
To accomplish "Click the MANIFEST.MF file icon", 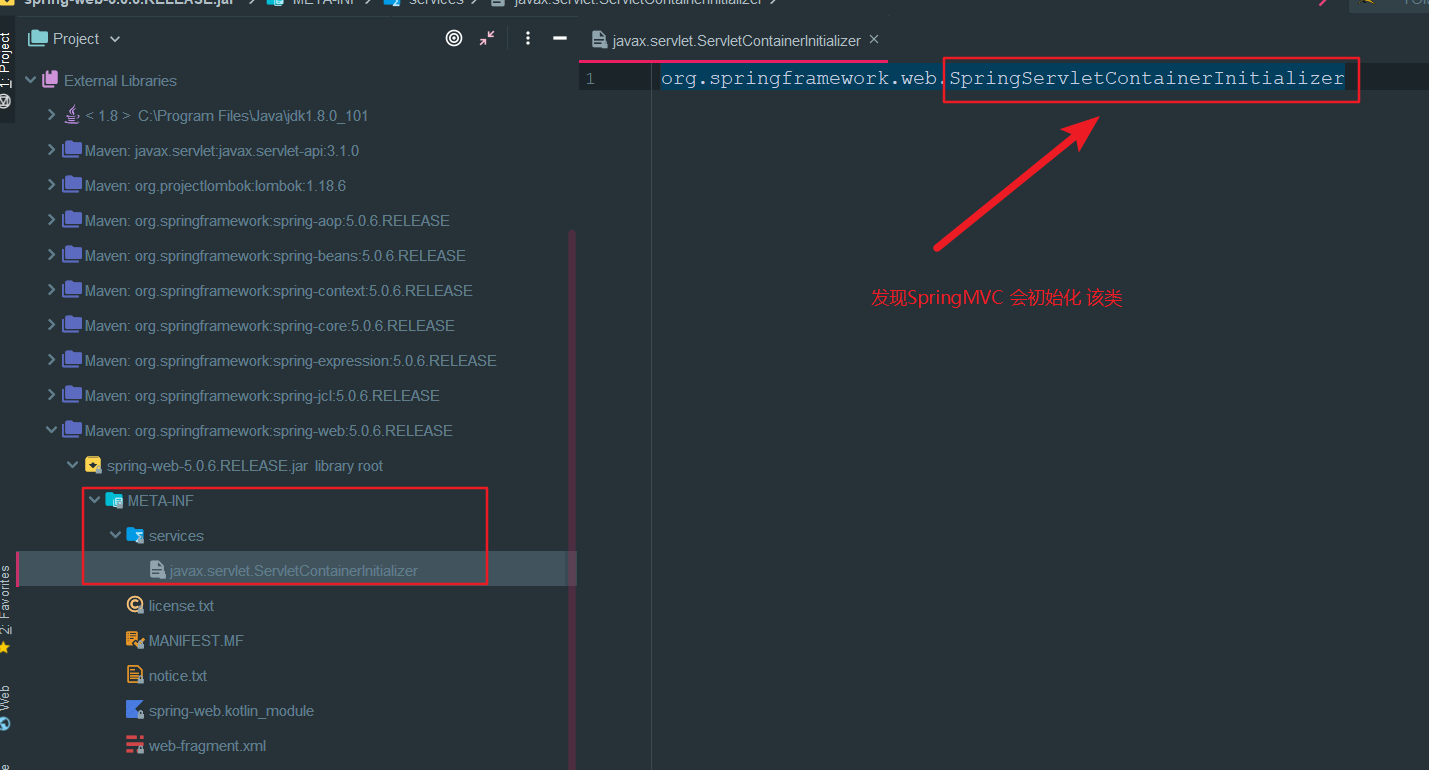I will coord(135,640).
